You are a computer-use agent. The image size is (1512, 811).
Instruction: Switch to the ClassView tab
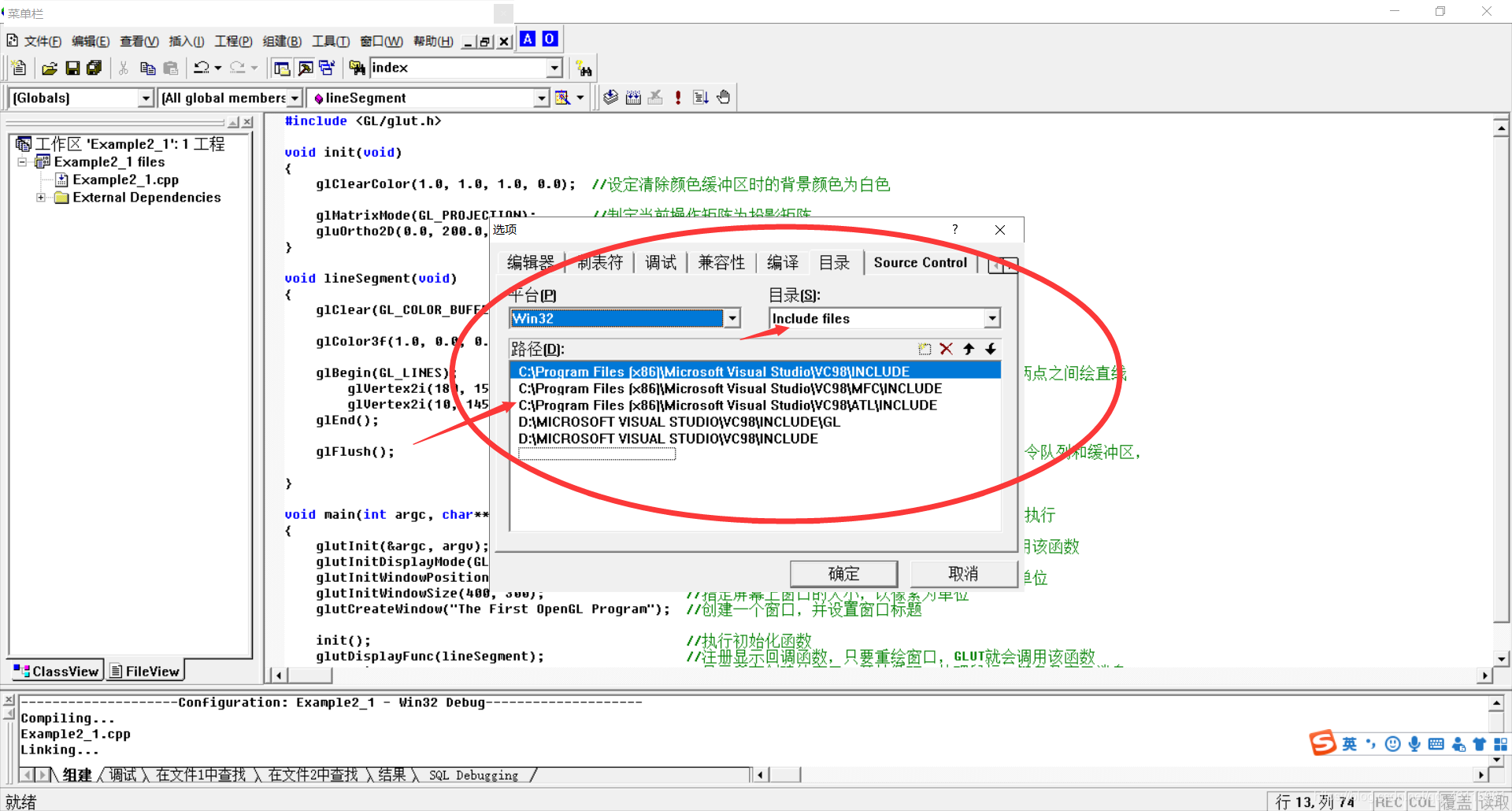click(57, 671)
